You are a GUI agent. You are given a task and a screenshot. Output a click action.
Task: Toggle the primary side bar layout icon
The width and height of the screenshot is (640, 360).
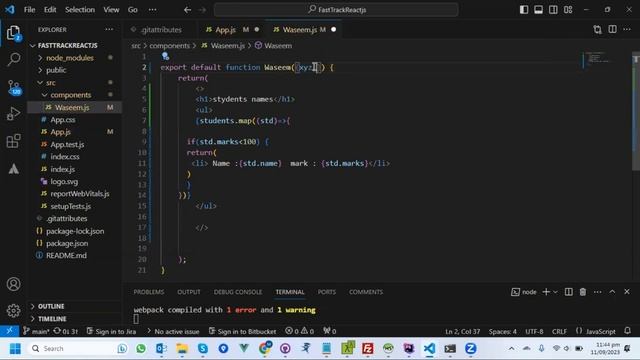tap(524, 9)
